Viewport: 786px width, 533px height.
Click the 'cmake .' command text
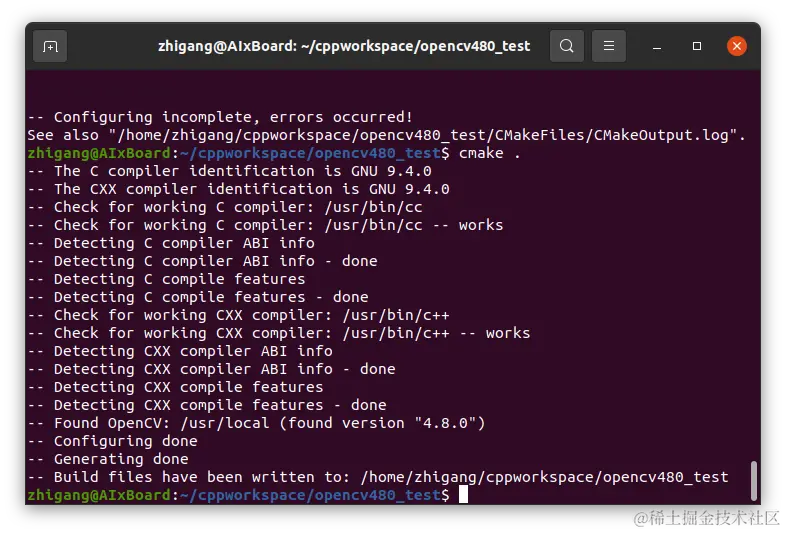pos(490,153)
